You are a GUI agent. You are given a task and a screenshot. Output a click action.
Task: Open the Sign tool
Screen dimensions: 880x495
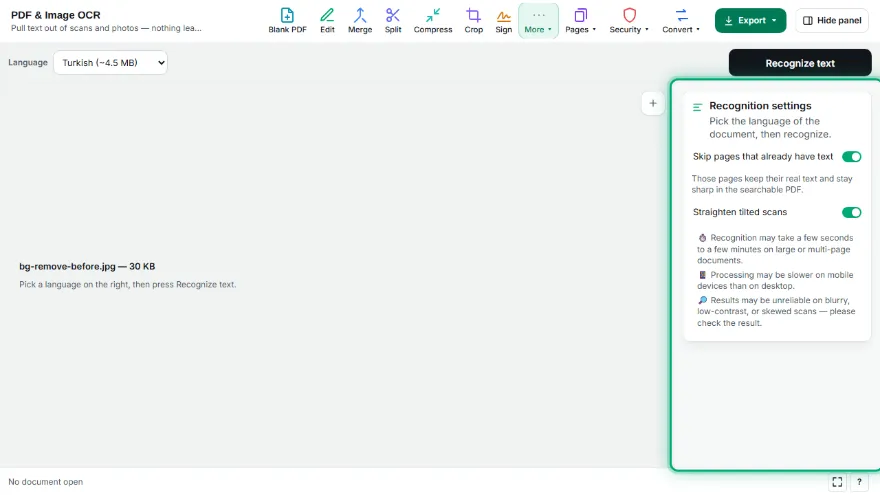(503, 21)
